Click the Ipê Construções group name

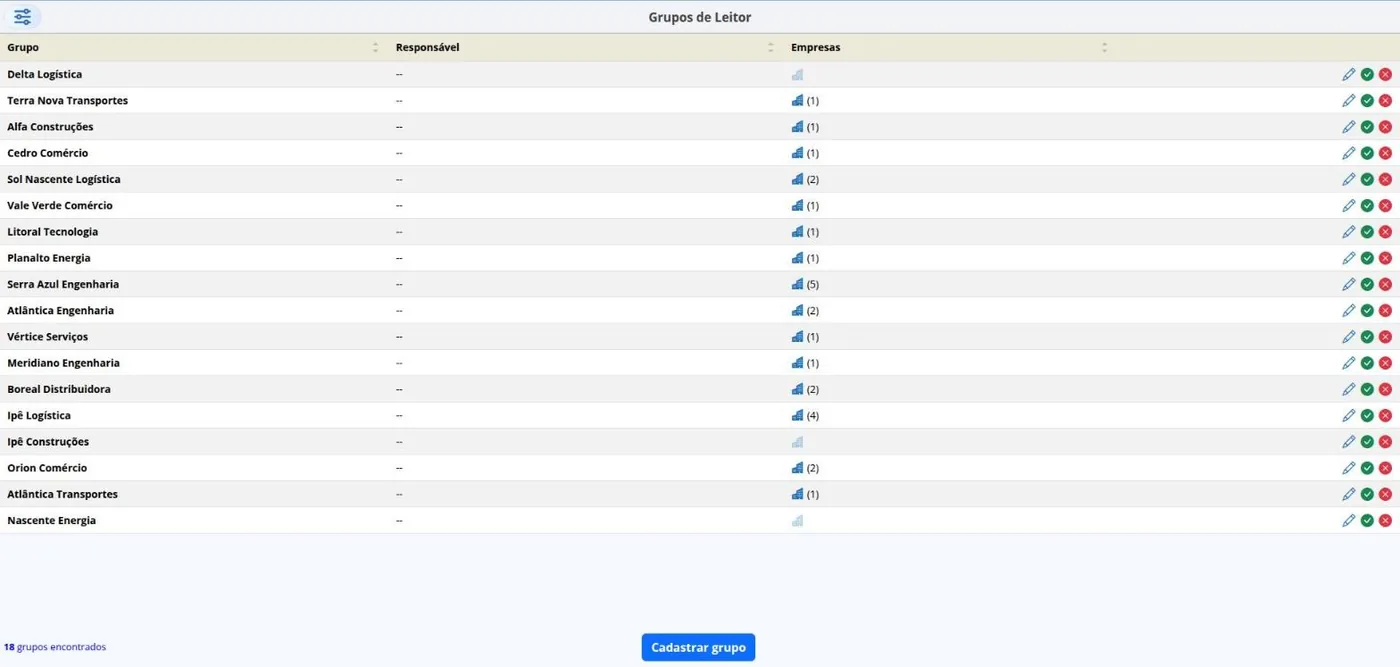48,442
